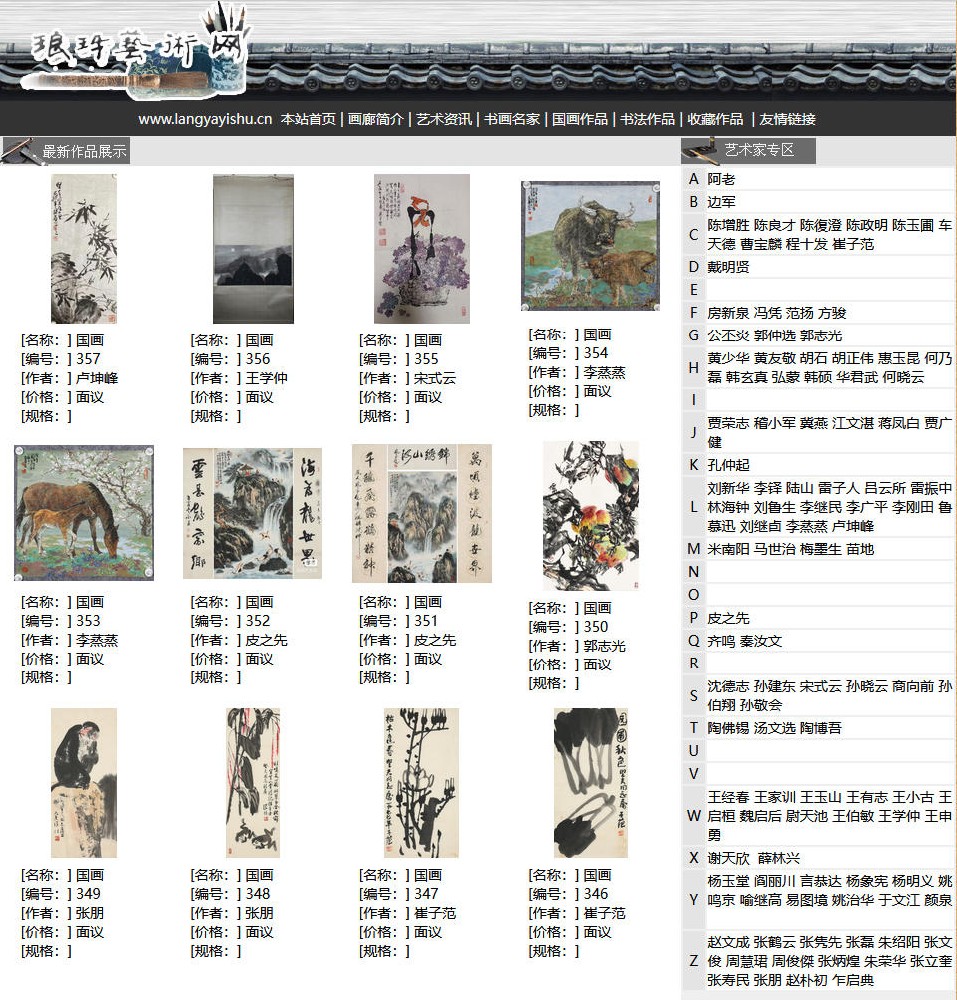This screenshot has width=957, height=1000.
Task: Click artist name 孔仲起 under K
Action: pos(728,465)
